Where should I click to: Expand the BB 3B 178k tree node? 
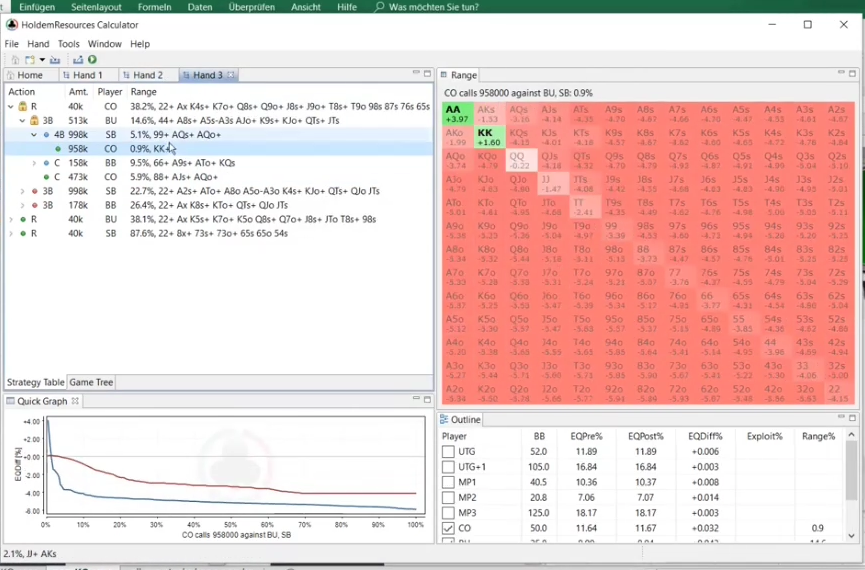(23, 205)
